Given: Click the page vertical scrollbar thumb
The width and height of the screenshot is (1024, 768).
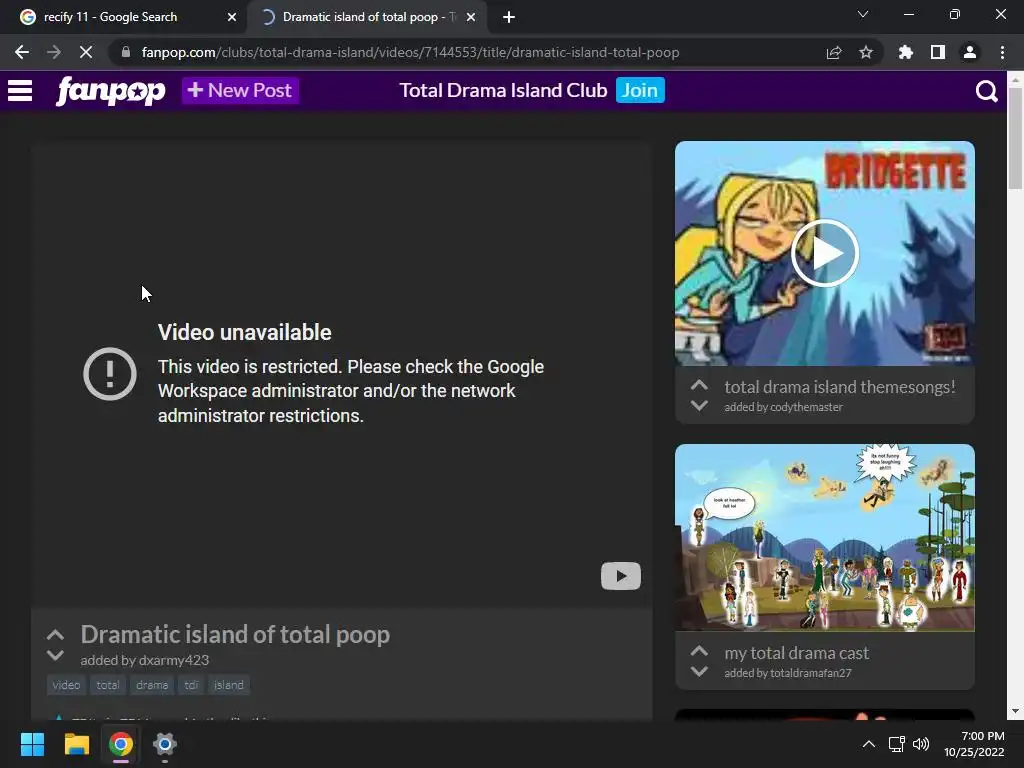Looking at the screenshot, I should (x=1015, y=138).
